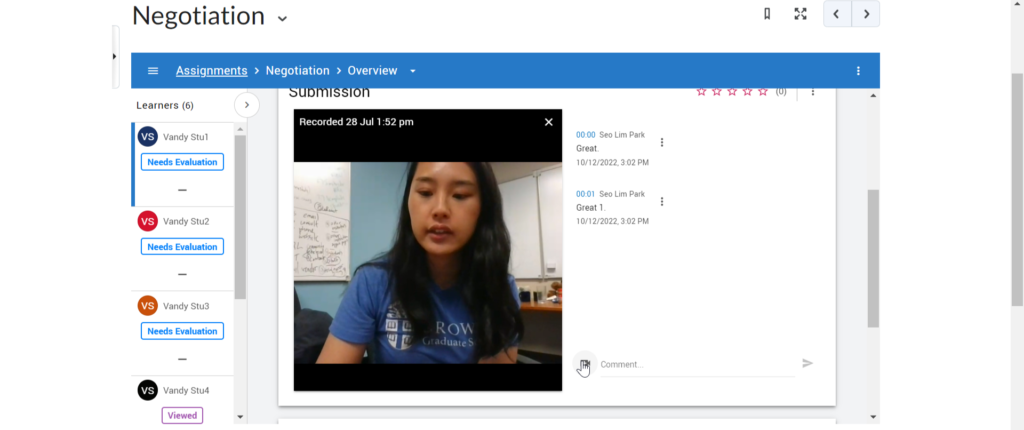Open submission three-dot menu beside star rating

click(813, 92)
